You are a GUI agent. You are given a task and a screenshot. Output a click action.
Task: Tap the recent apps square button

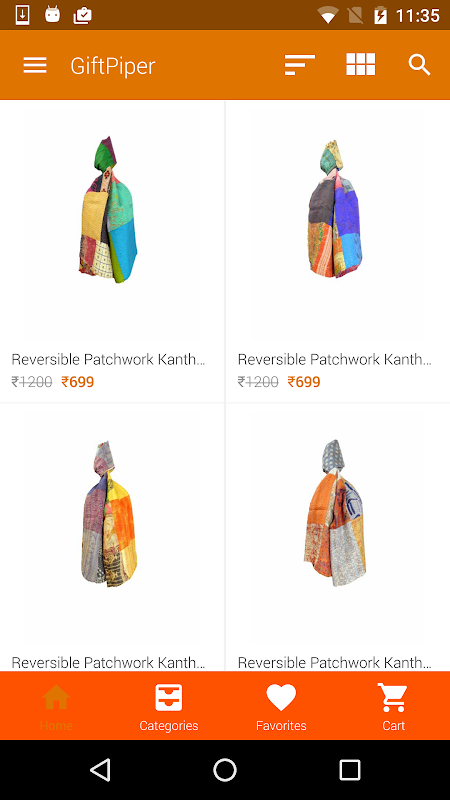(x=350, y=770)
